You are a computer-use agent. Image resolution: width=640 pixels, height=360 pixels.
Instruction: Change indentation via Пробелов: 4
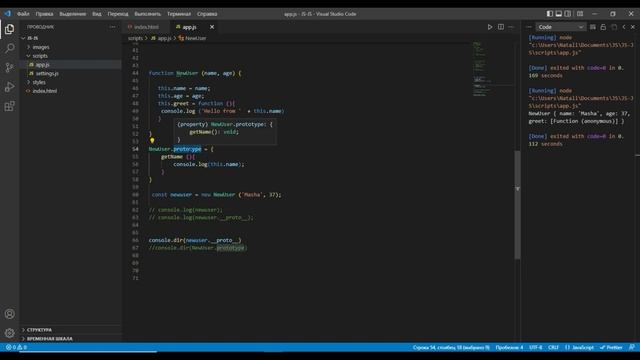tap(509, 348)
